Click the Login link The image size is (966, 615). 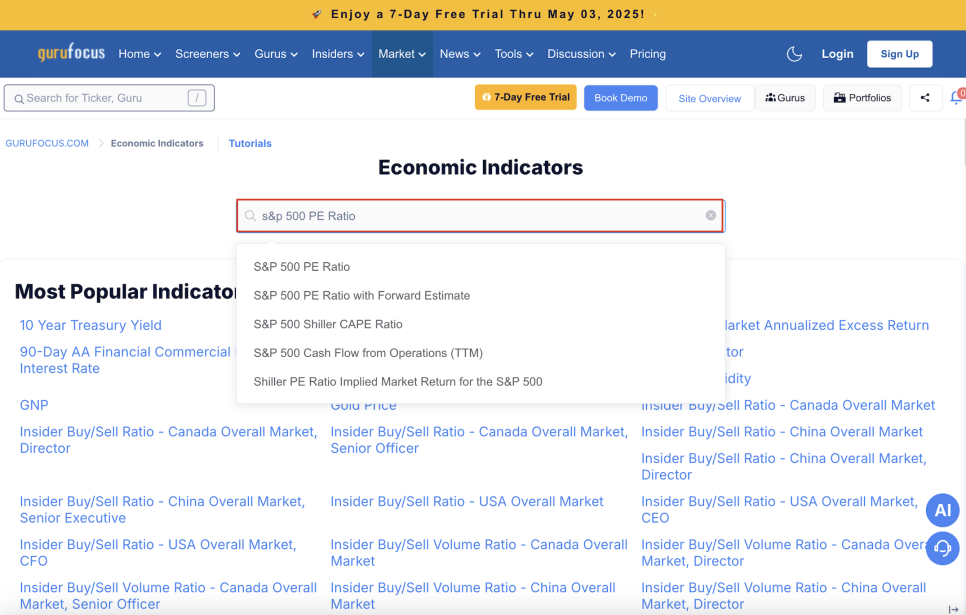[x=837, y=54]
